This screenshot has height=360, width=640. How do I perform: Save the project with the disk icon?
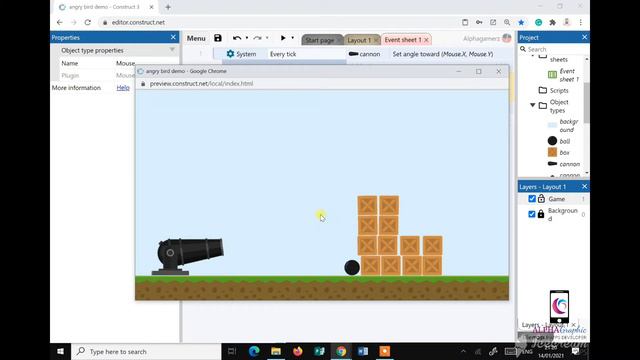point(218,38)
